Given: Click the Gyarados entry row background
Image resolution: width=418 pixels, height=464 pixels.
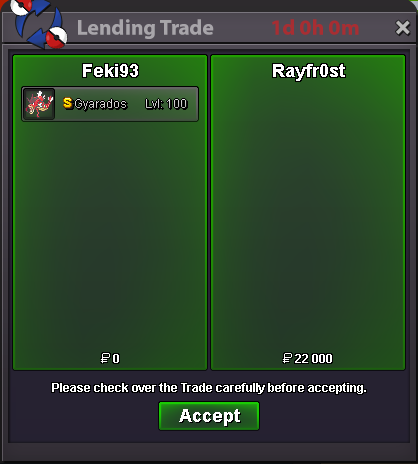Looking at the screenshot, I should tap(110, 104).
